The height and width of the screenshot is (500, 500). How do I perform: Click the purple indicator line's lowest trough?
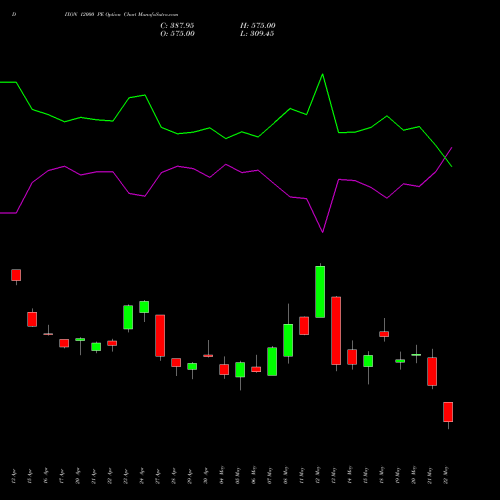click(x=322, y=232)
